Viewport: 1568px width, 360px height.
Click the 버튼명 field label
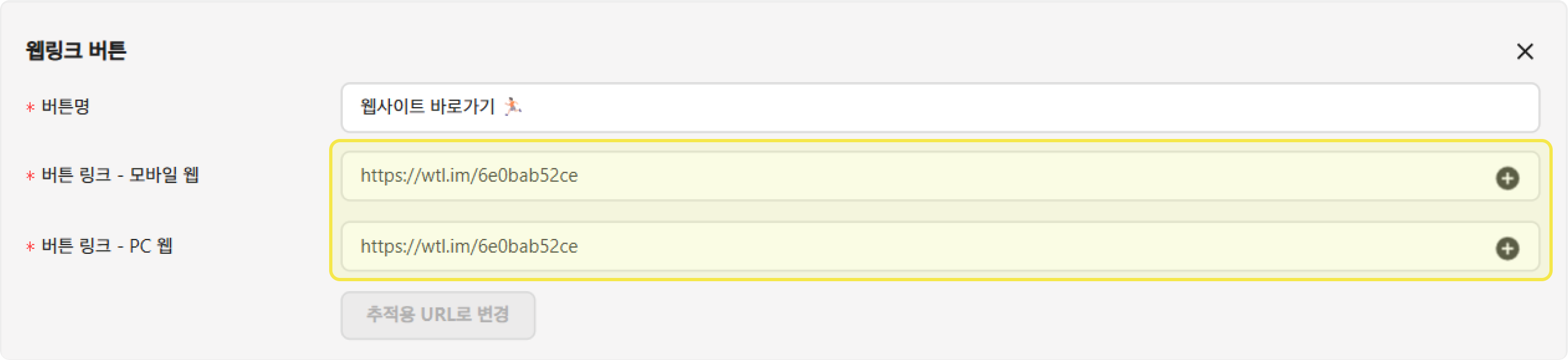66,107
